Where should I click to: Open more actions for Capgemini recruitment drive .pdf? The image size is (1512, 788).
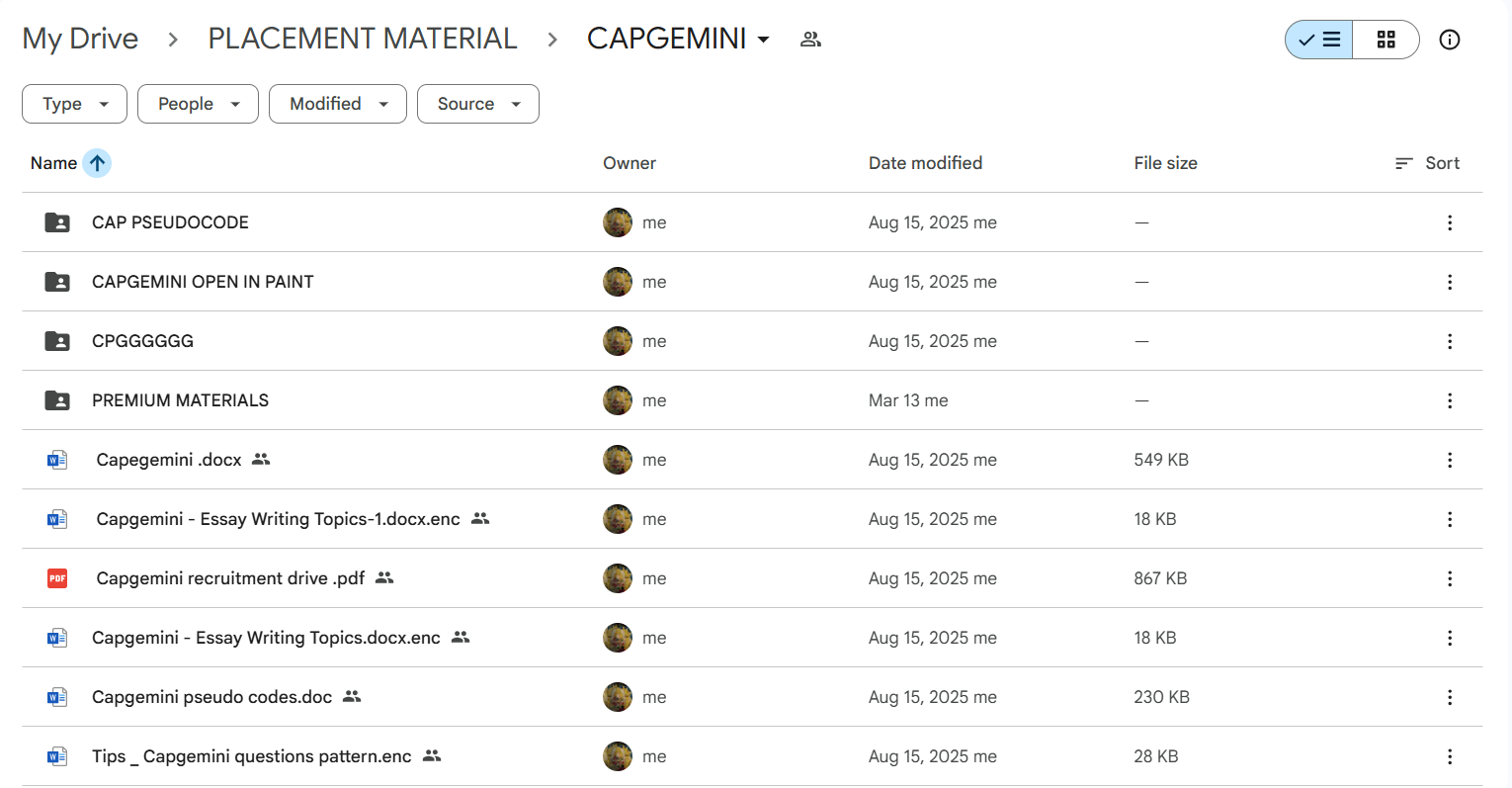click(1450, 578)
